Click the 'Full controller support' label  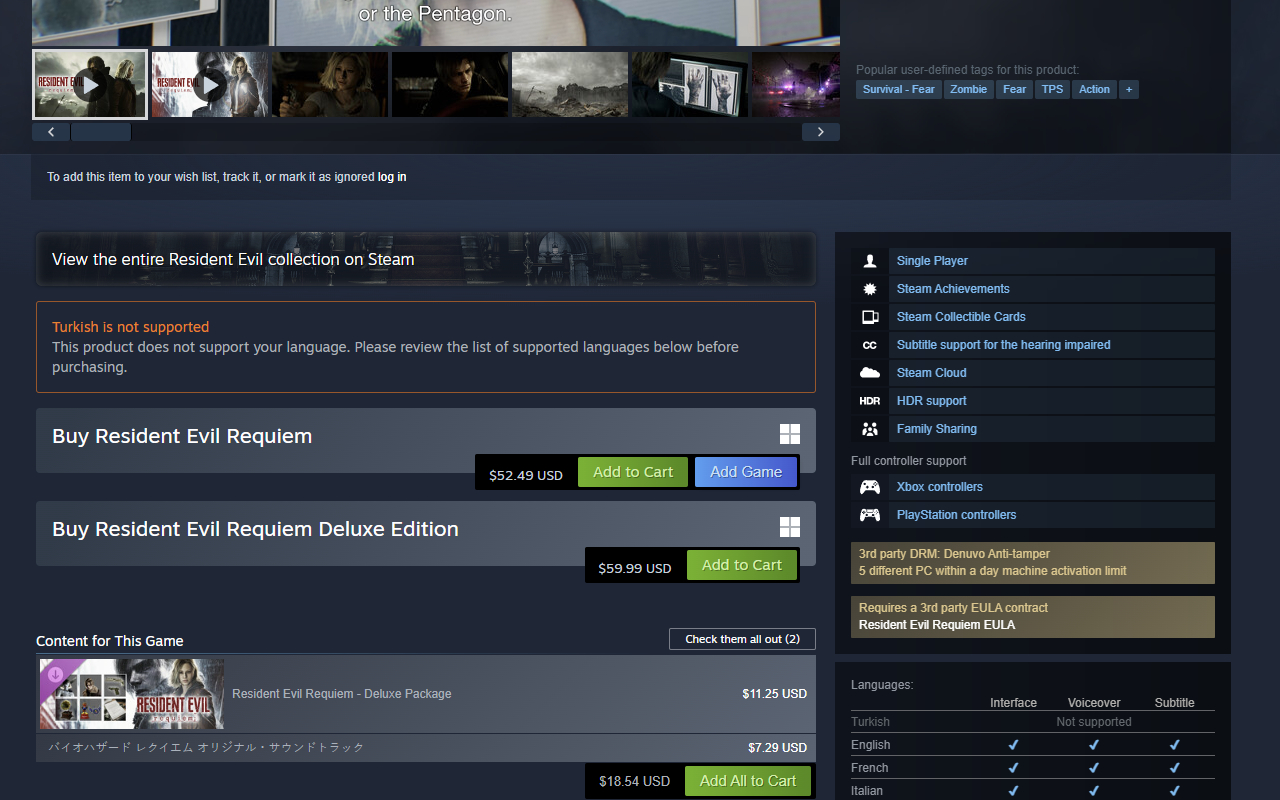coord(909,461)
